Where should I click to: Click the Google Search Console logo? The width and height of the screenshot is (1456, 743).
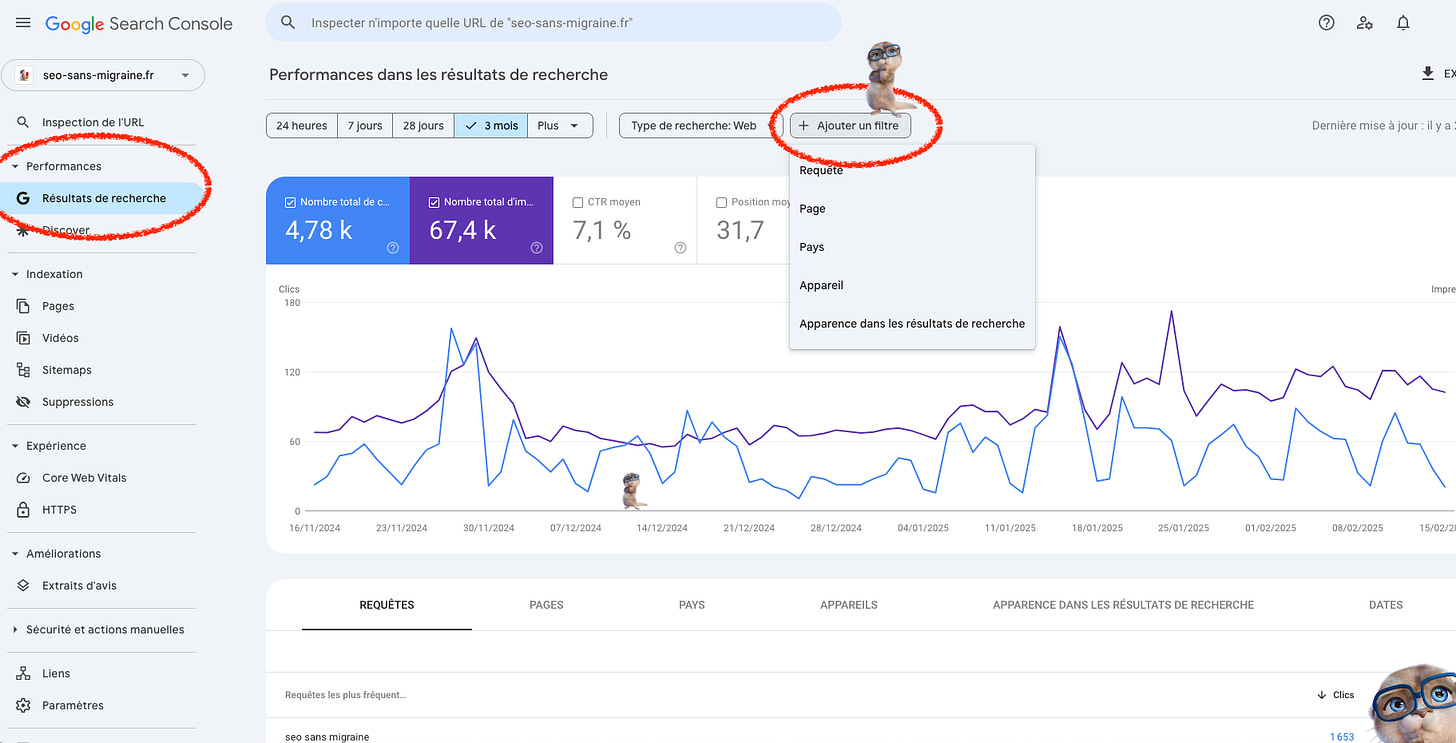coord(139,23)
